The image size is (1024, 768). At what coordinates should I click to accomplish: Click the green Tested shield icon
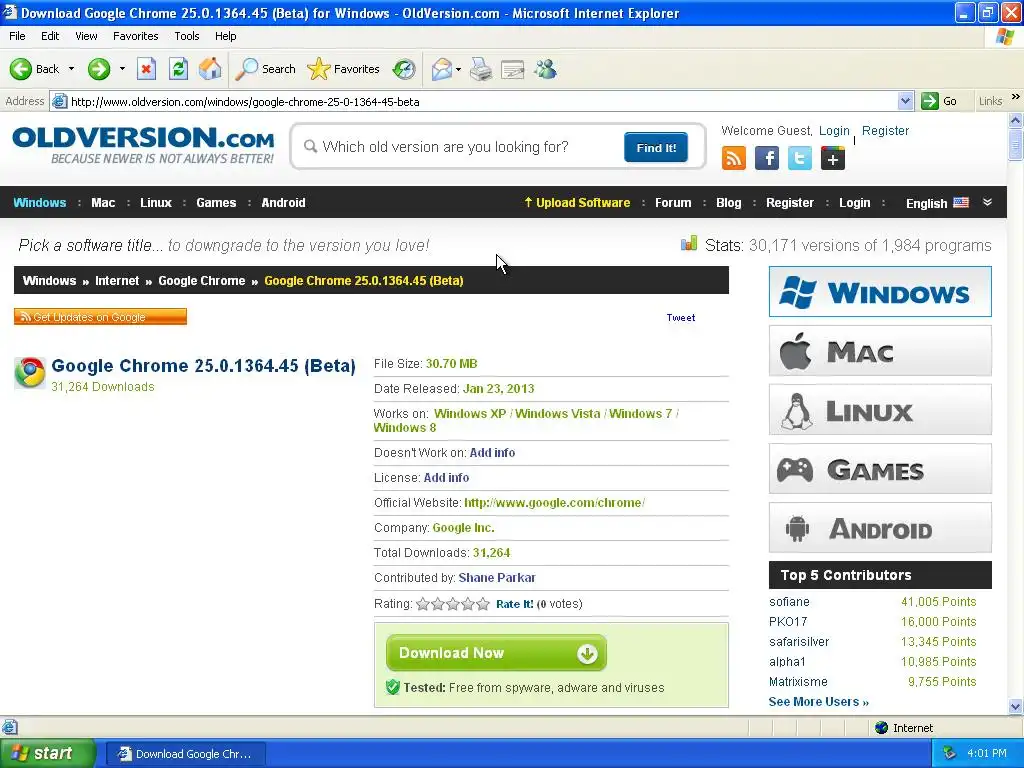coord(392,687)
